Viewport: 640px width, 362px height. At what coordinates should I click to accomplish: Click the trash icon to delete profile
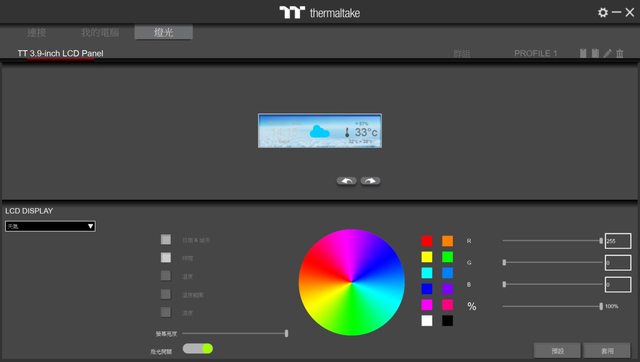pyautogui.click(x=620, y=53)
